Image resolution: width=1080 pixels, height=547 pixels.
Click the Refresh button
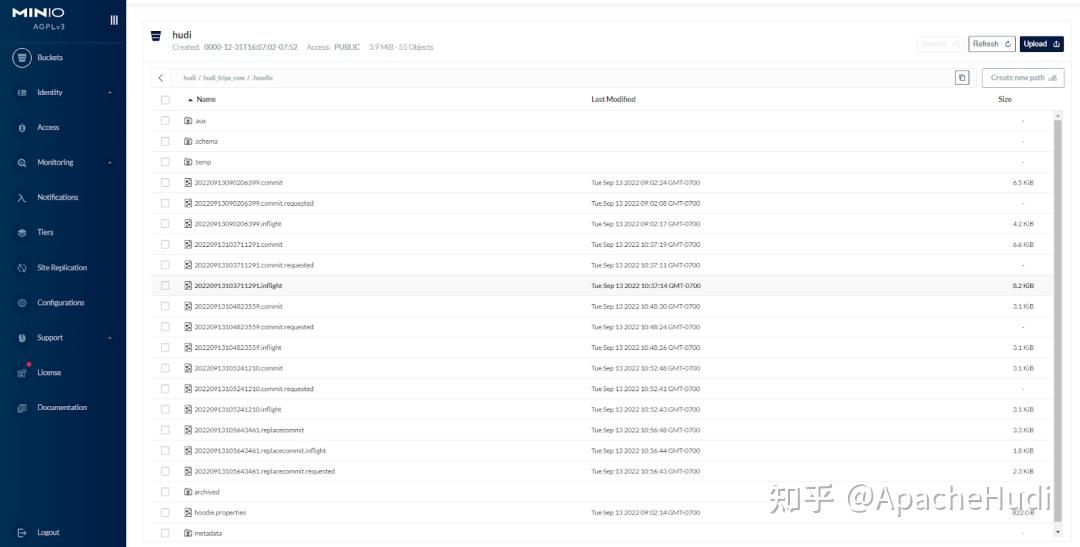(x=992, y=44)
